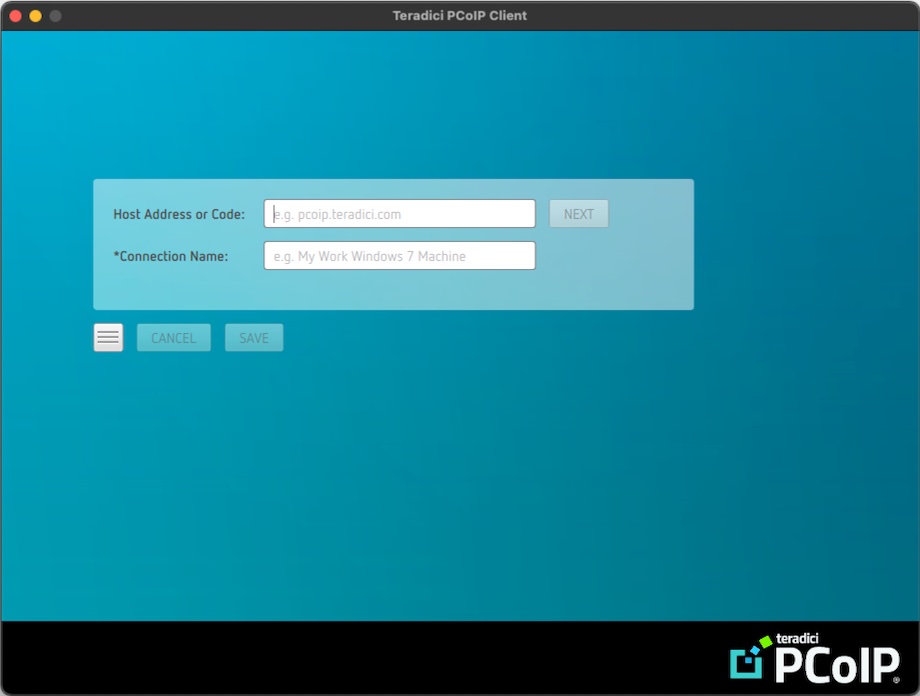The width and height of the screenshot is (920, 696).
Task: Hit the SAVE button
Action: pos(254,338)
